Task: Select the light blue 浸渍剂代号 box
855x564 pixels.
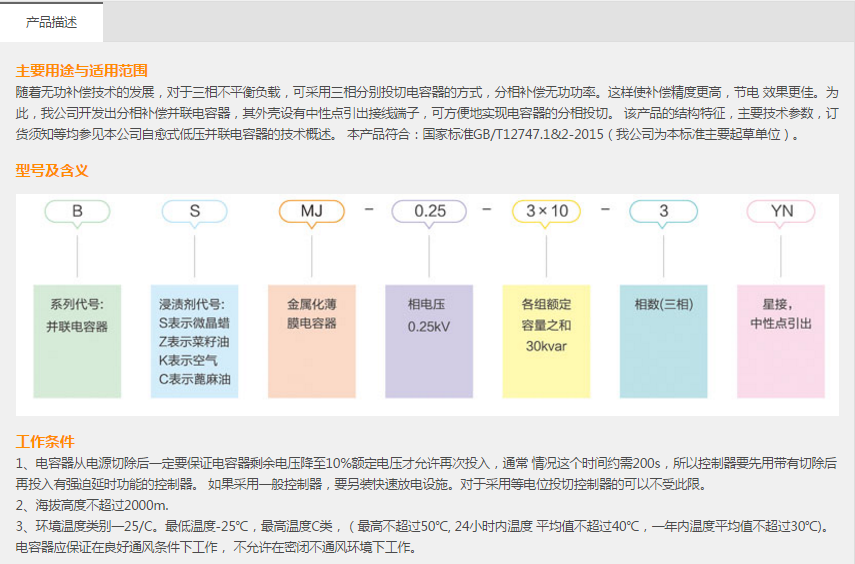Action: (x=194, y=340)
